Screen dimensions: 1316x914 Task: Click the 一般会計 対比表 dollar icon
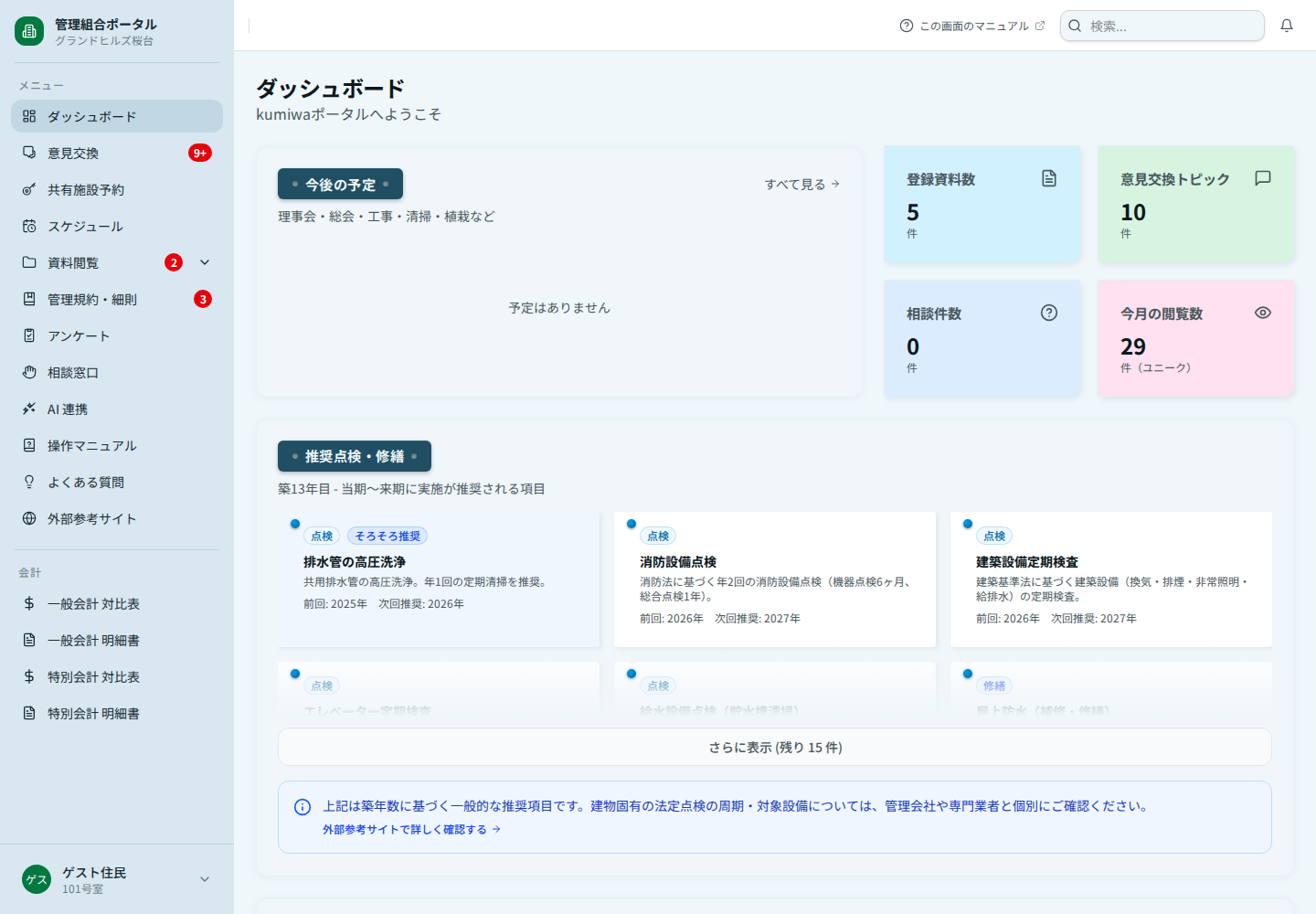click(29, 603)
